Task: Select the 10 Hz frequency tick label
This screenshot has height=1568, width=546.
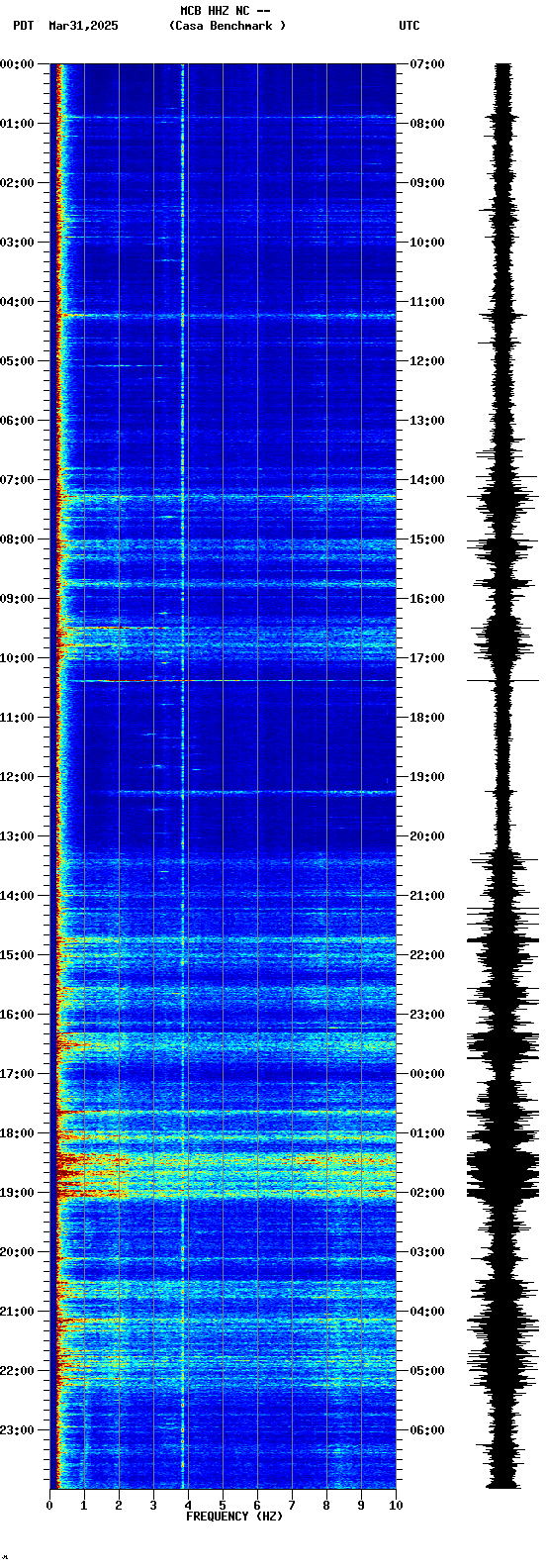Action: pyautogui.click(x=396, y=1506)
